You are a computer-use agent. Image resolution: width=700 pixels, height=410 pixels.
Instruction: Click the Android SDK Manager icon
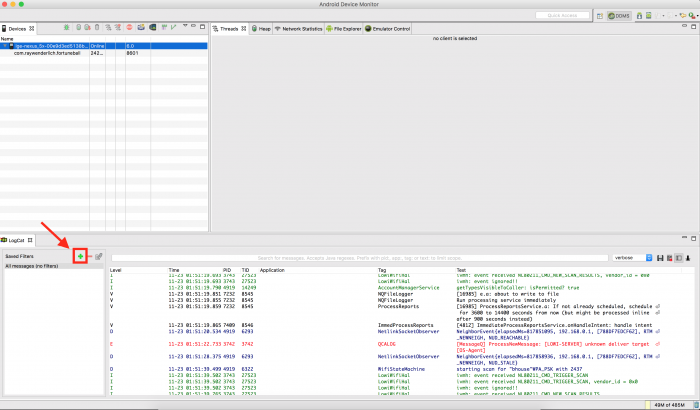(639, 16)
